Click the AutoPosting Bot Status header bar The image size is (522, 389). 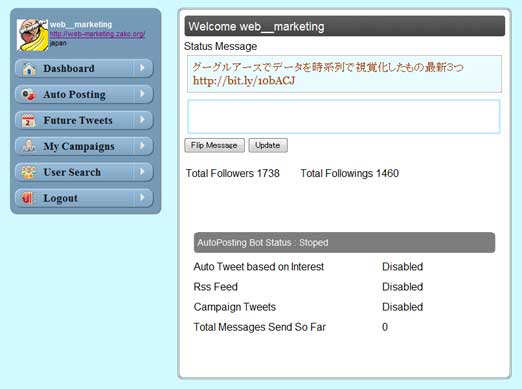pyautogui.click(x=344, y=243)
